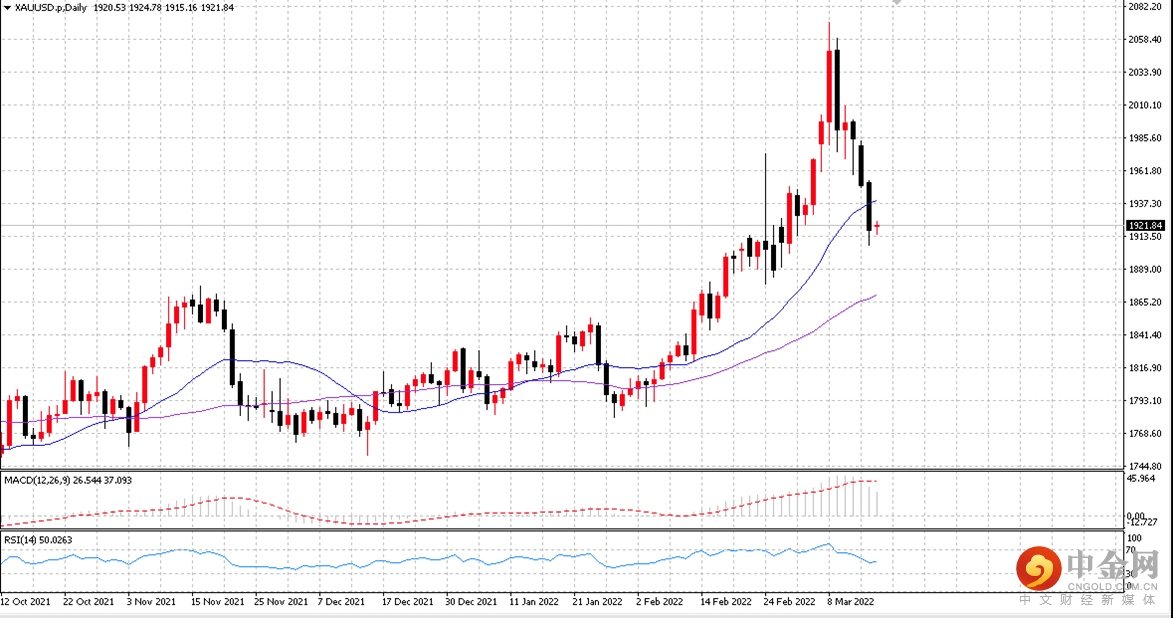
Task: Click the highest candle wick near 2058
Action: (x=829, y=36)
